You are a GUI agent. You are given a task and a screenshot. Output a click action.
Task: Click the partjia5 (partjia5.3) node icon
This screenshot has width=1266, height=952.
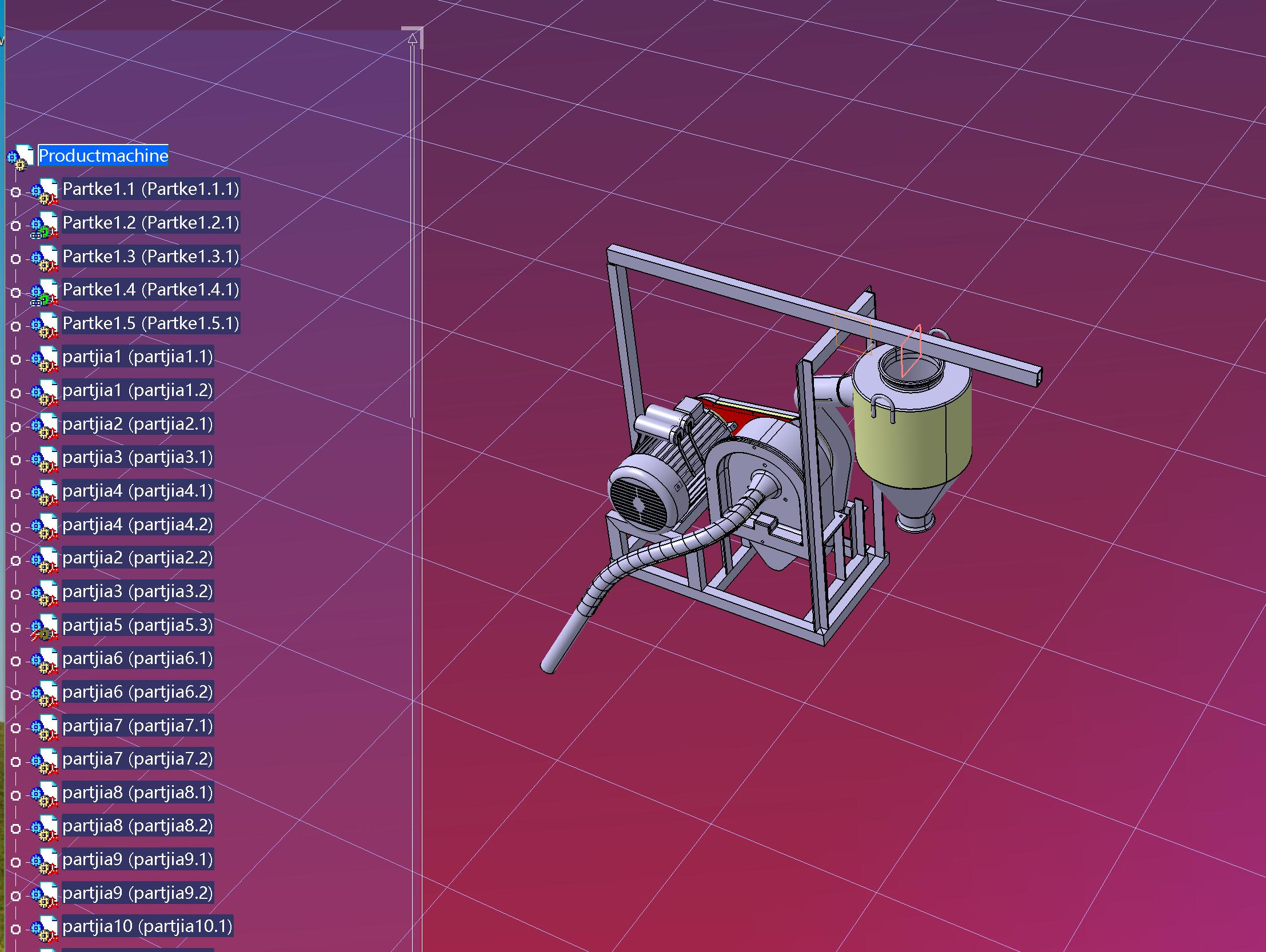(45, 627)
